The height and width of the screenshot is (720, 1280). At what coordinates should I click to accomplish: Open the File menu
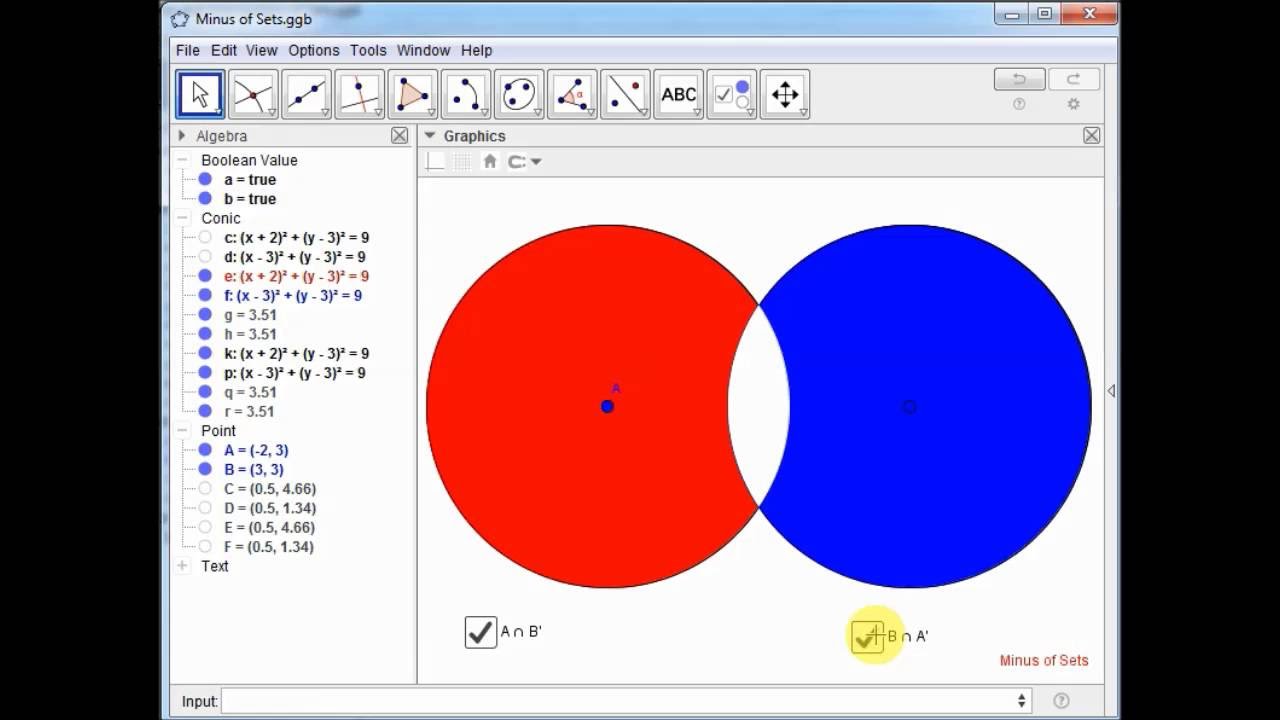coord(187,50)
